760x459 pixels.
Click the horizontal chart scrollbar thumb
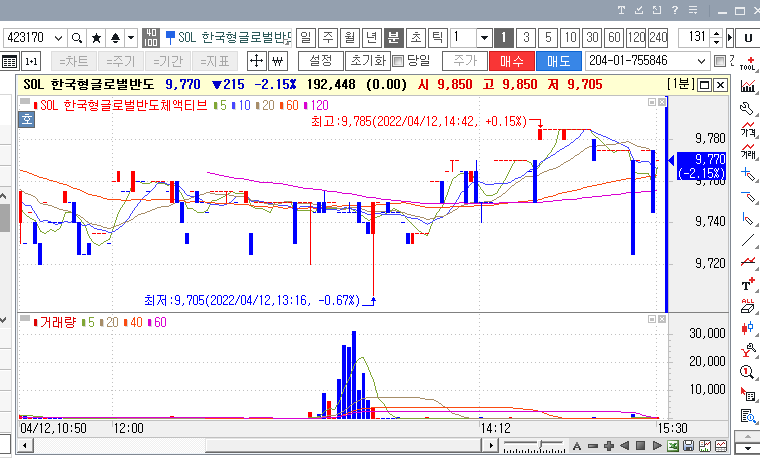pyautogui.click(x=343, y=445)
